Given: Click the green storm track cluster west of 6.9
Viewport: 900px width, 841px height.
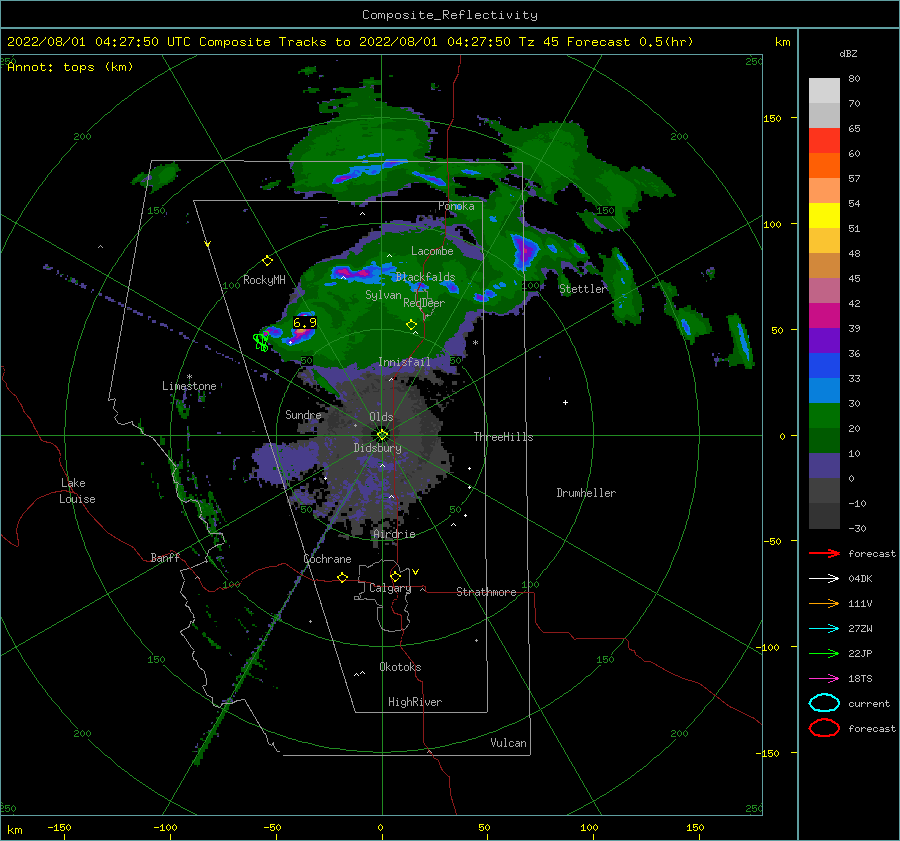Looking at the screenshot, I should coord(261,341).
